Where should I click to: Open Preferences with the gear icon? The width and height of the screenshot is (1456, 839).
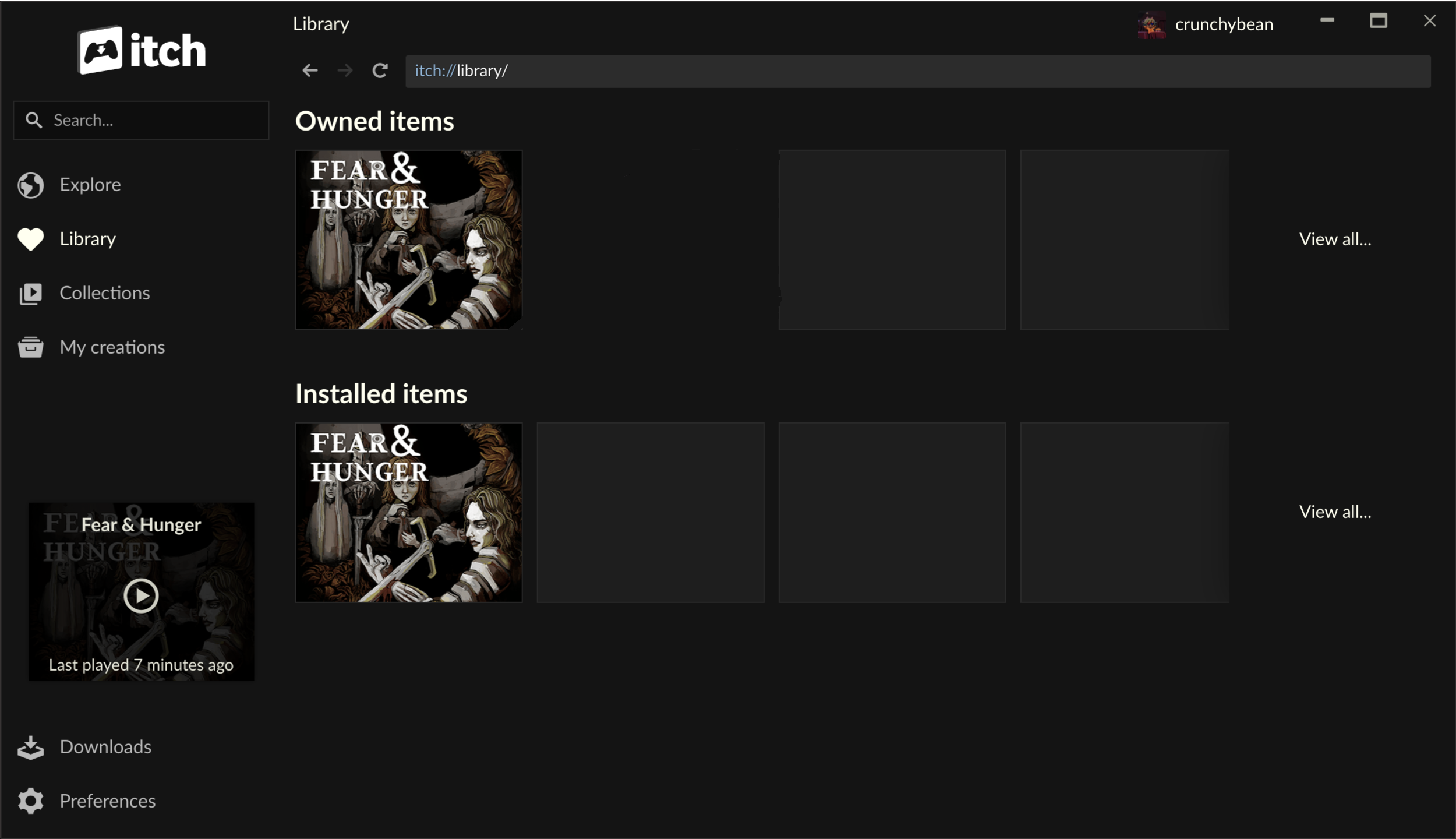click(x=30, y=801)
